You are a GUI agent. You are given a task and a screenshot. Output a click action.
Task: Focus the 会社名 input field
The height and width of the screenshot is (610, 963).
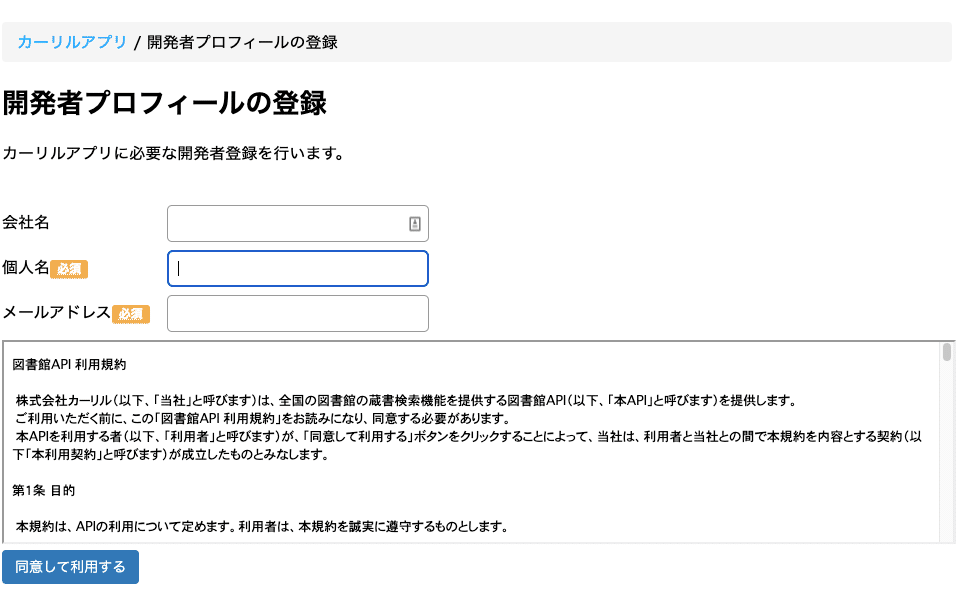(298, 224)
